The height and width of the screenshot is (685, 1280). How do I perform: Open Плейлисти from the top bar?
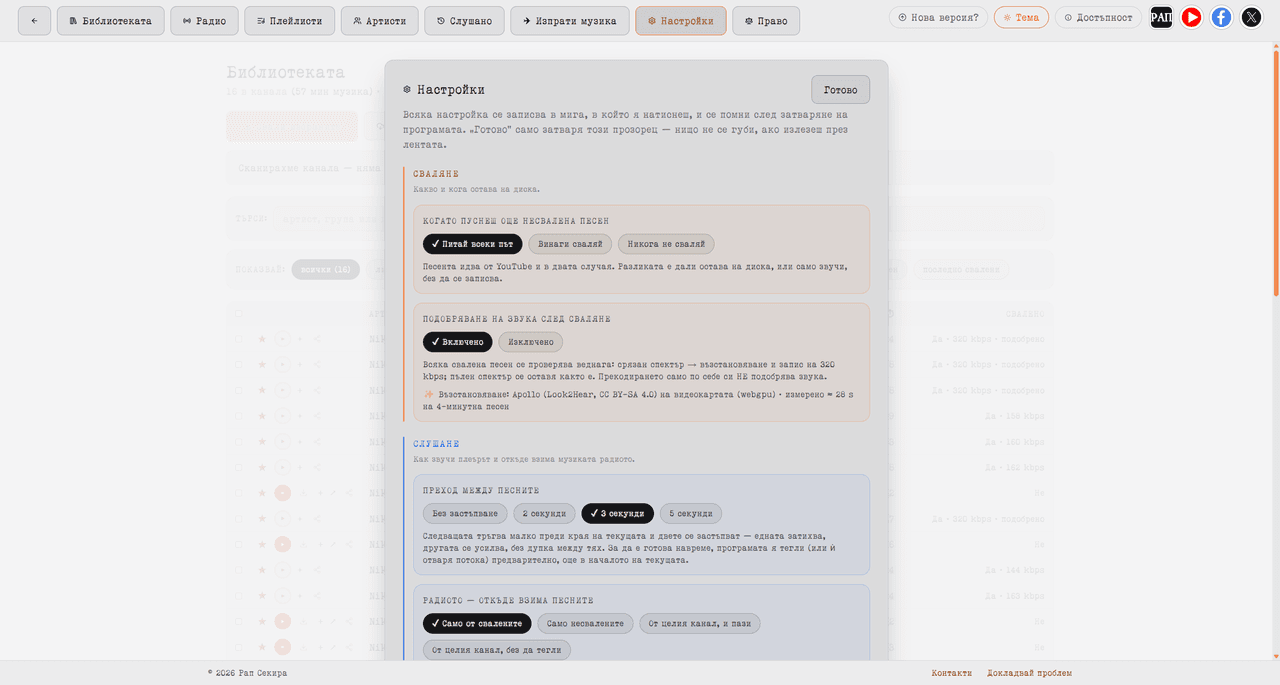289,20
